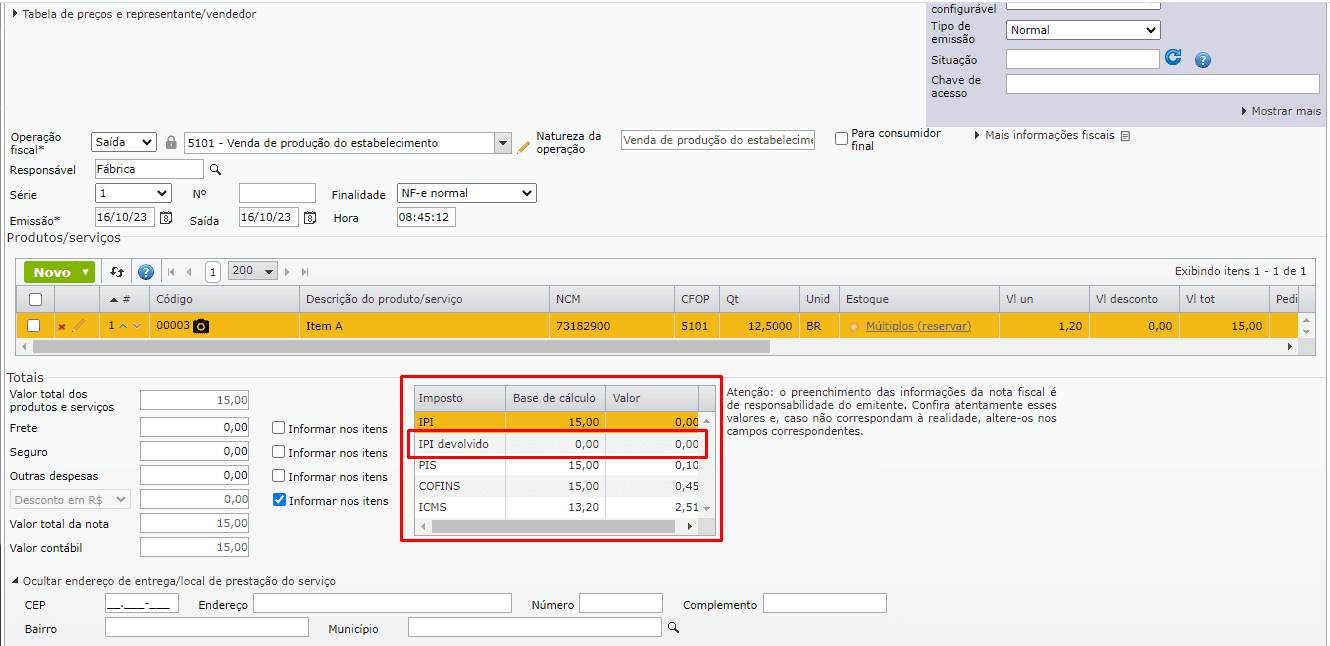Refresh the products grid list
Viewport: 1330px width, 646px height.
(x=117, y=272)
